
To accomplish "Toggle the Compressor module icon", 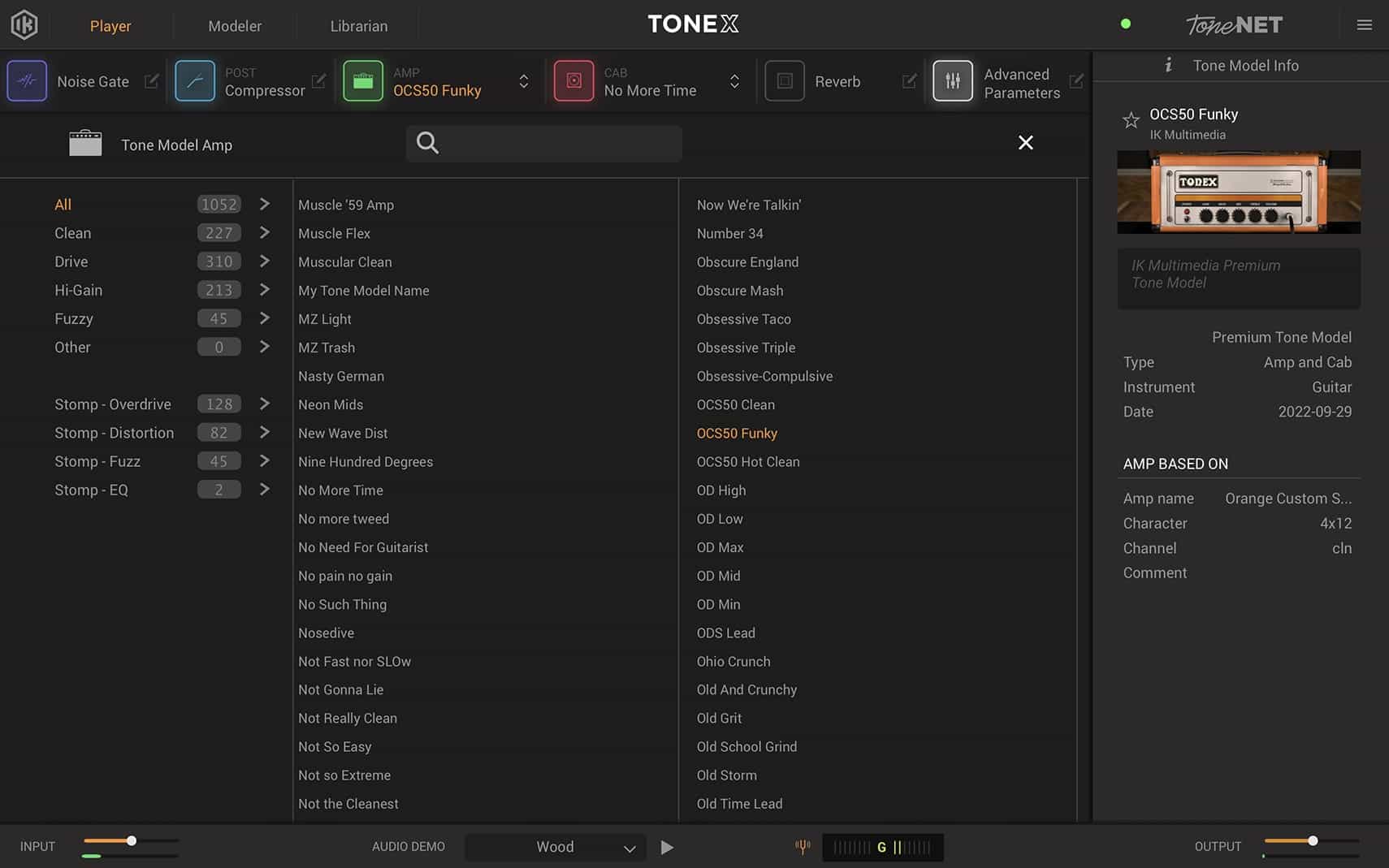I will coord(195,81).
